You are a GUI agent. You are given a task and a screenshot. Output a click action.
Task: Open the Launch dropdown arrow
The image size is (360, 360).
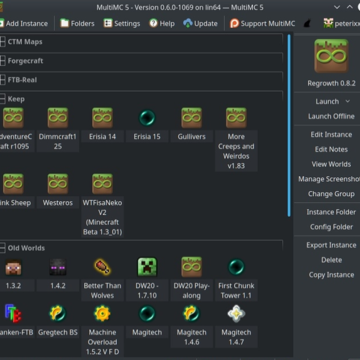tap(348, 101)
